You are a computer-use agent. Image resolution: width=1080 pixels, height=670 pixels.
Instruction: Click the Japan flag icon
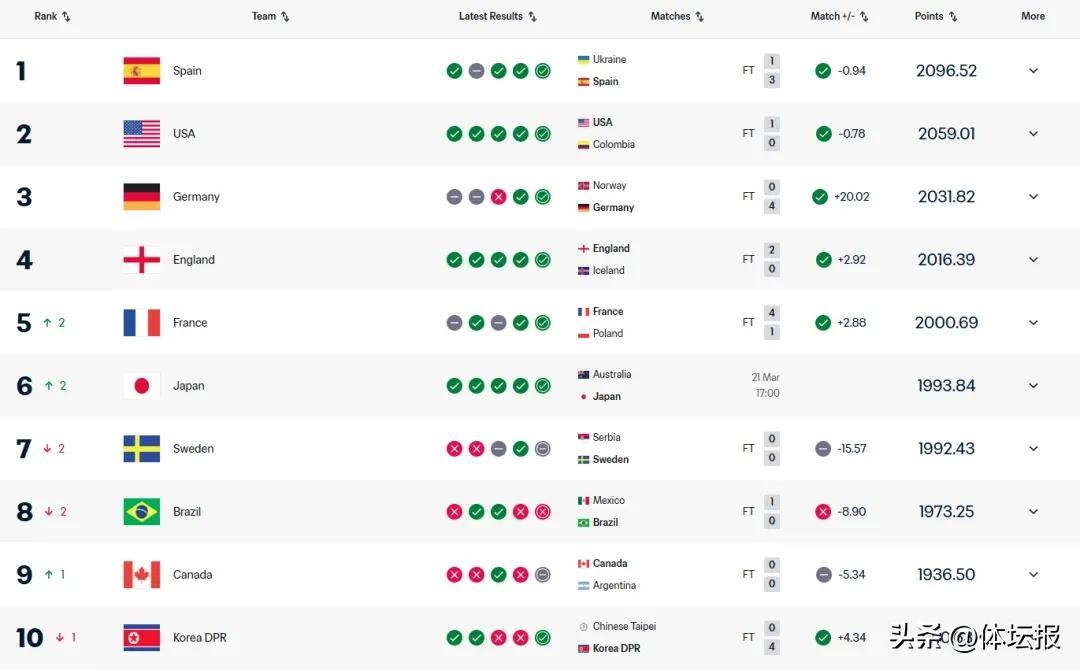coord(141,386)
